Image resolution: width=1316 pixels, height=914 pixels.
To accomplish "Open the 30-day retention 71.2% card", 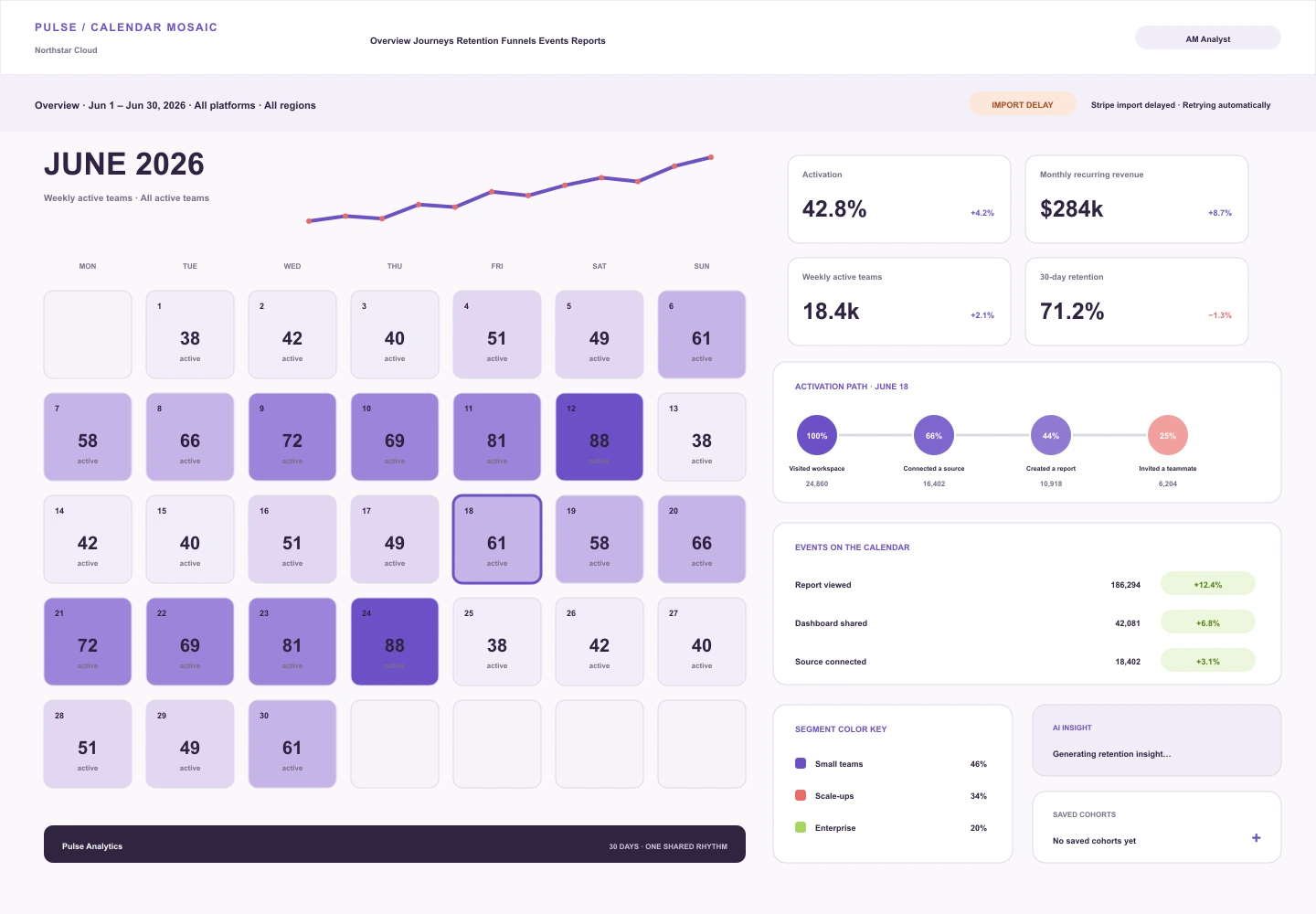I will click(1137, 302).
